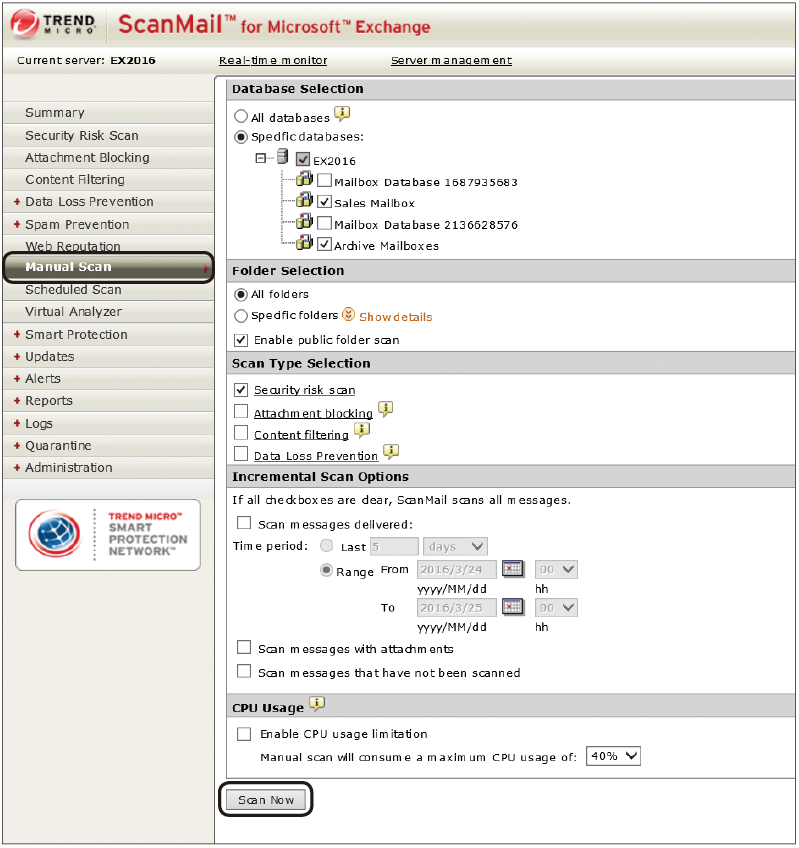This screenshot has height=848, width=799.
Task: Open the days unit dropdown
Action: [455, 546]
